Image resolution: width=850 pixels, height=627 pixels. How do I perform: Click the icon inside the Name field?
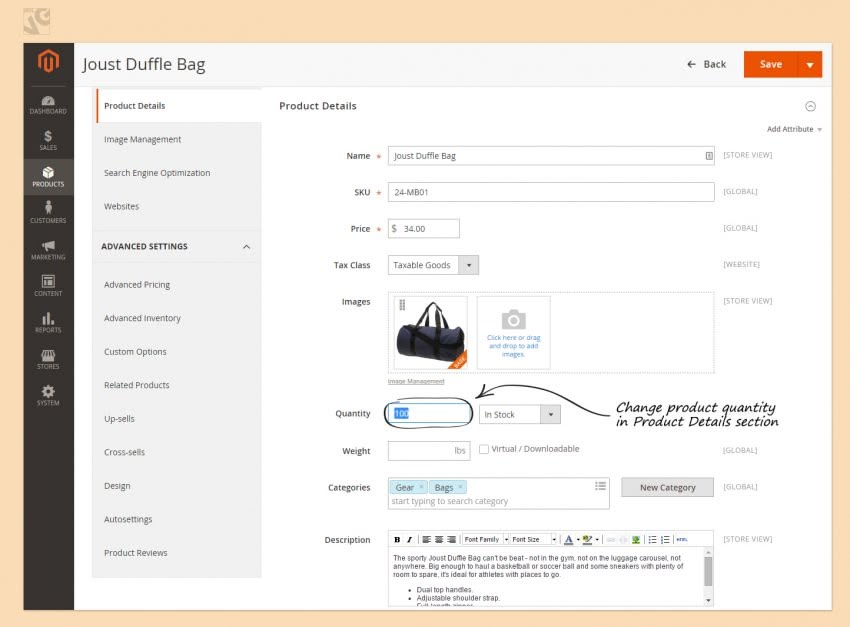click(709, 156)
